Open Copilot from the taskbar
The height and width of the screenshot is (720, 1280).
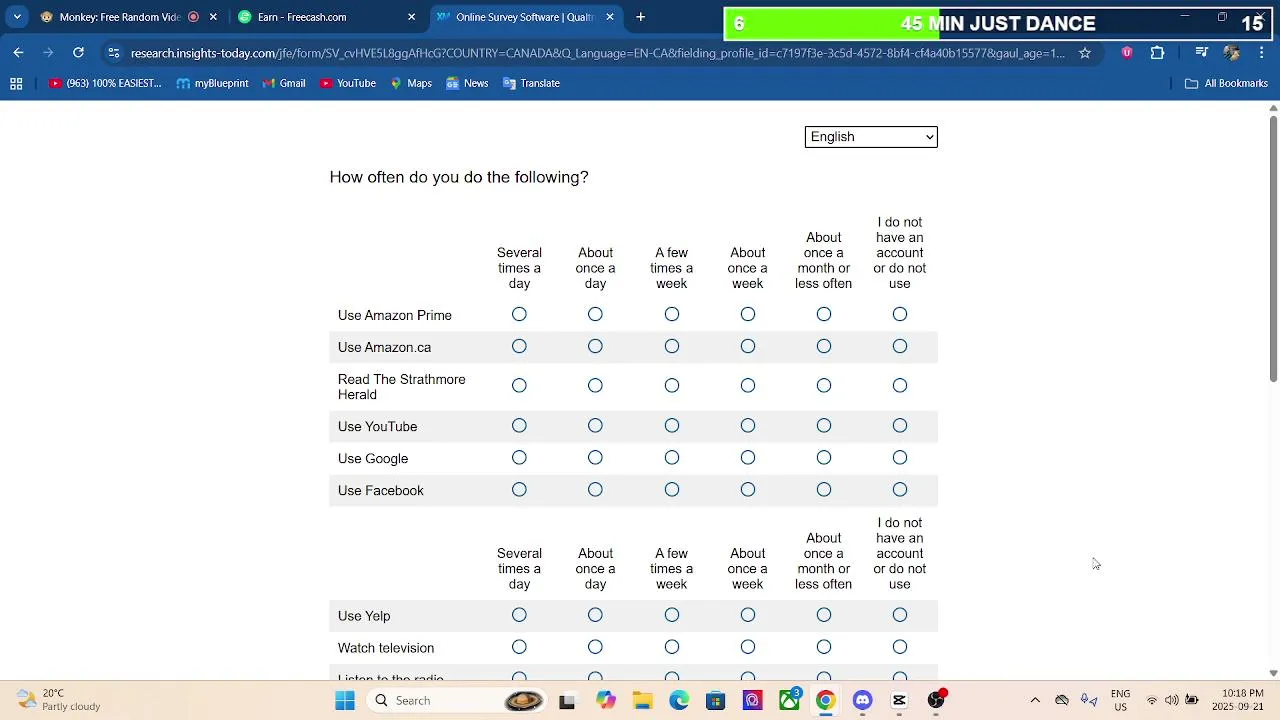click(x=606, y=701)
